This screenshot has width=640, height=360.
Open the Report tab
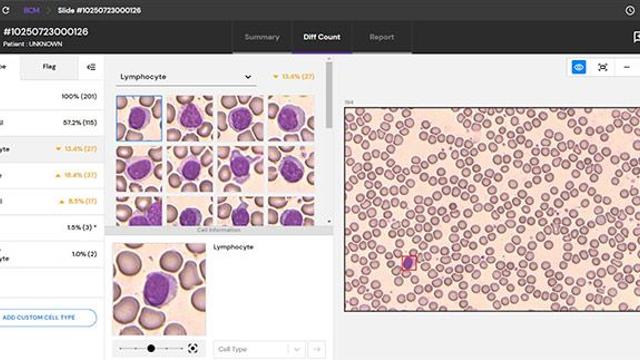coord(382,37)
